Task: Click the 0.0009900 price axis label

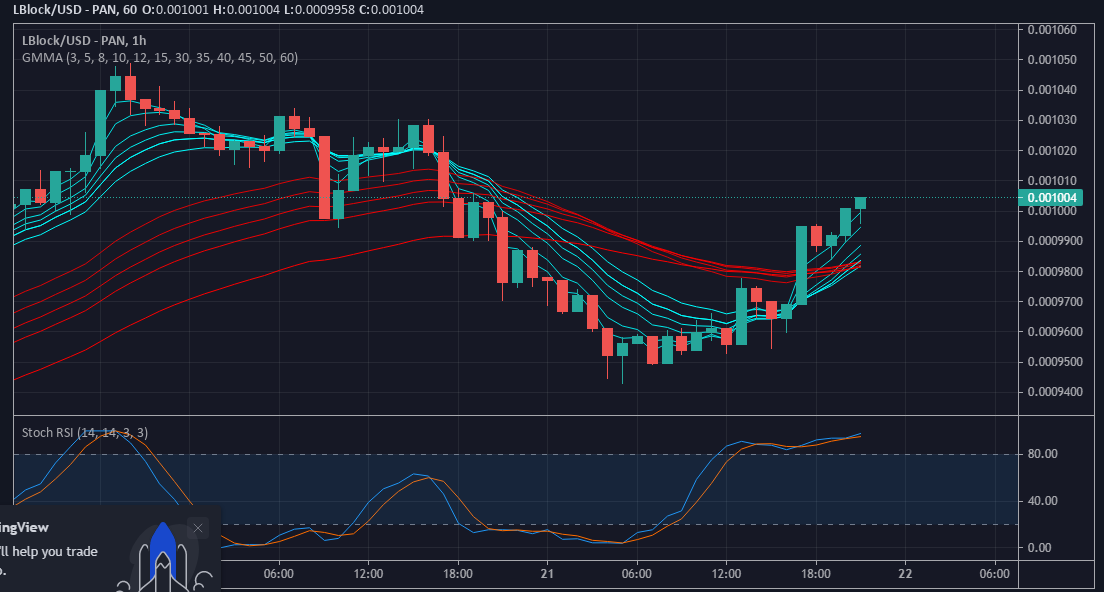Action: (1055, 241)
